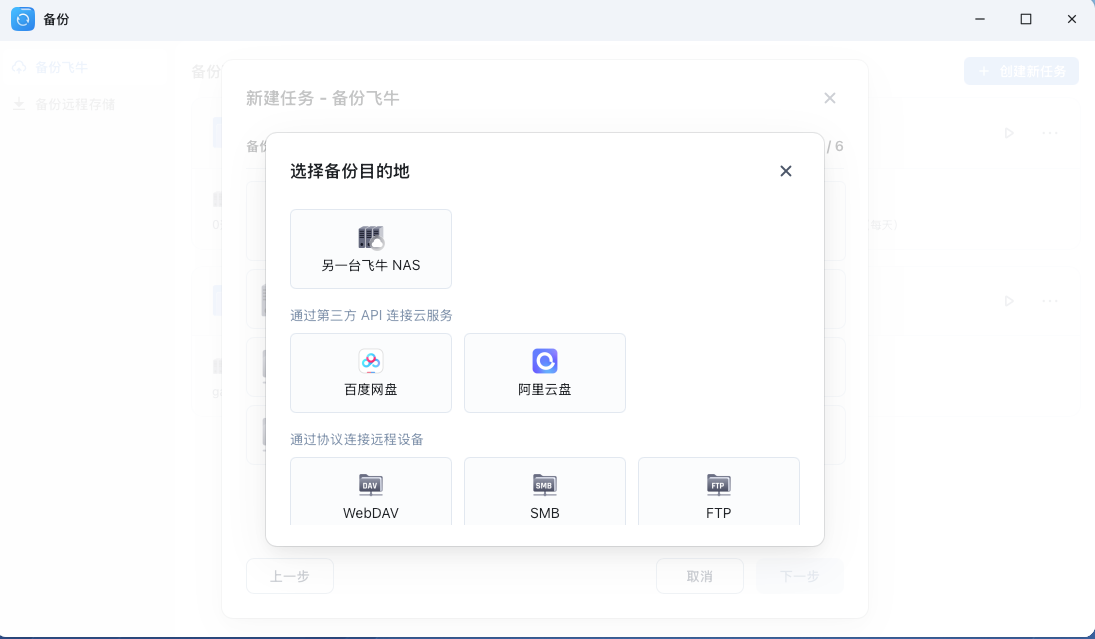Maximize the 备份 window
The image size is (1095, 639).
[1026, 20]
